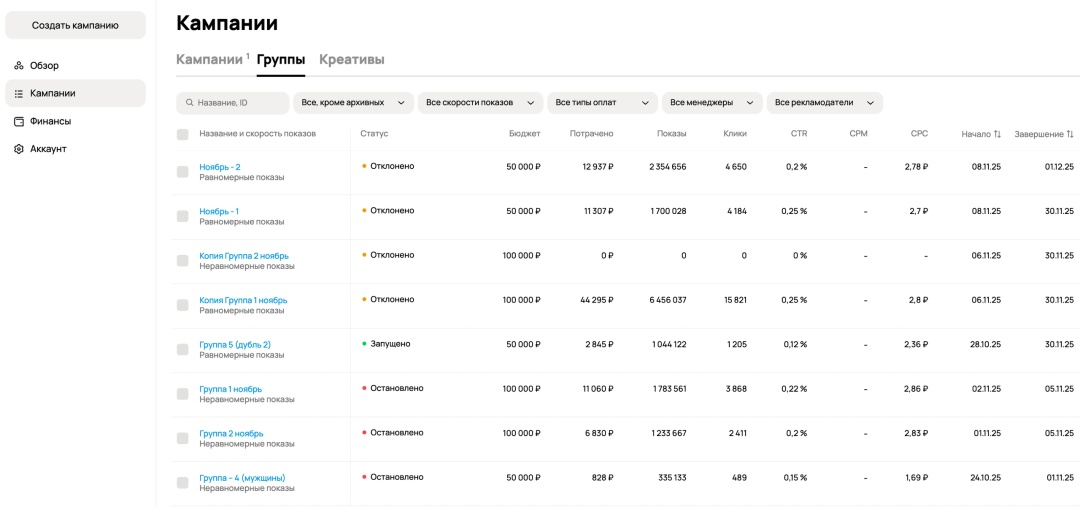Switch to the Кампании tab

tap(209, 60)
